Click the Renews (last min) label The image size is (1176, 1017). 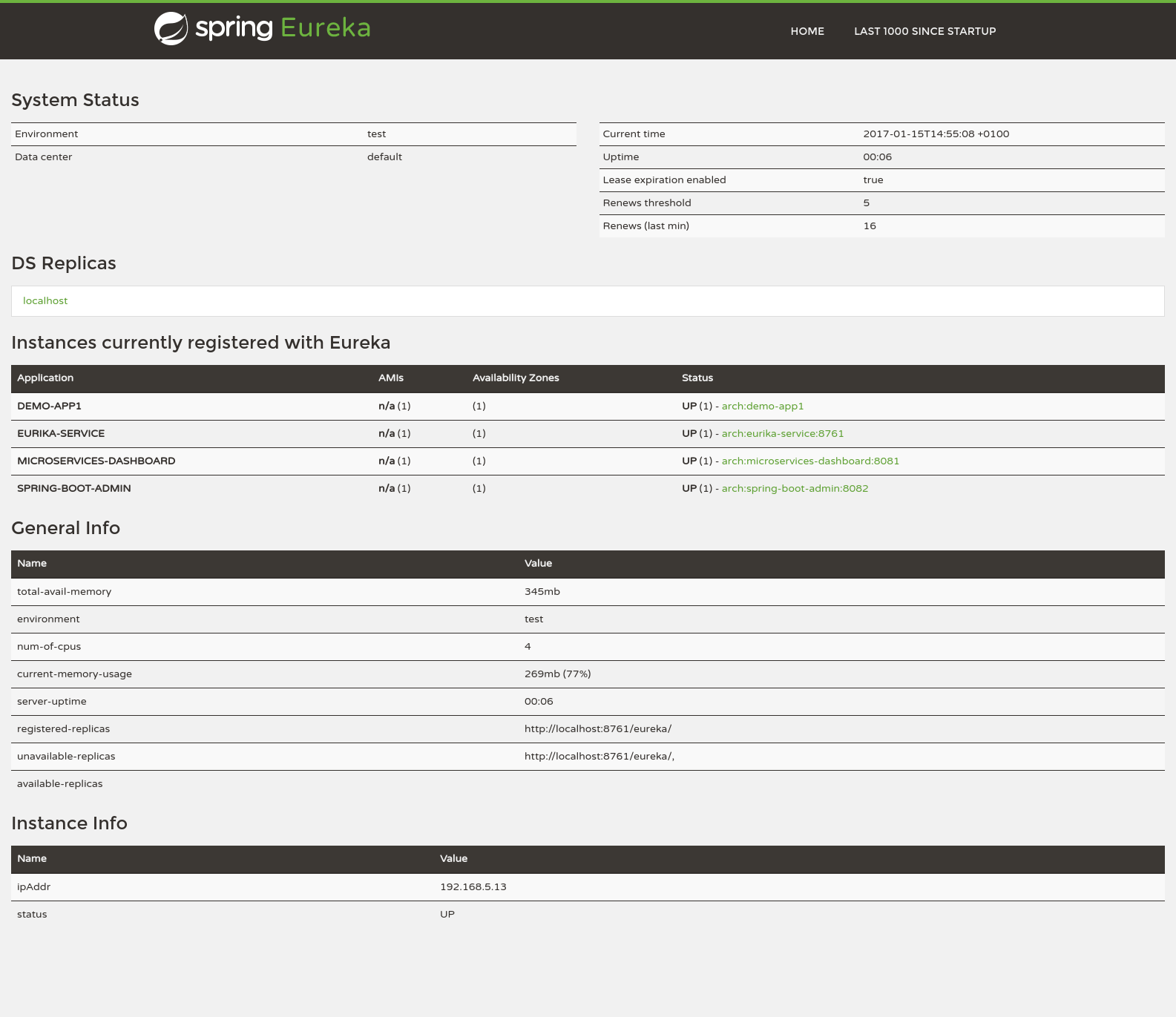646,226
